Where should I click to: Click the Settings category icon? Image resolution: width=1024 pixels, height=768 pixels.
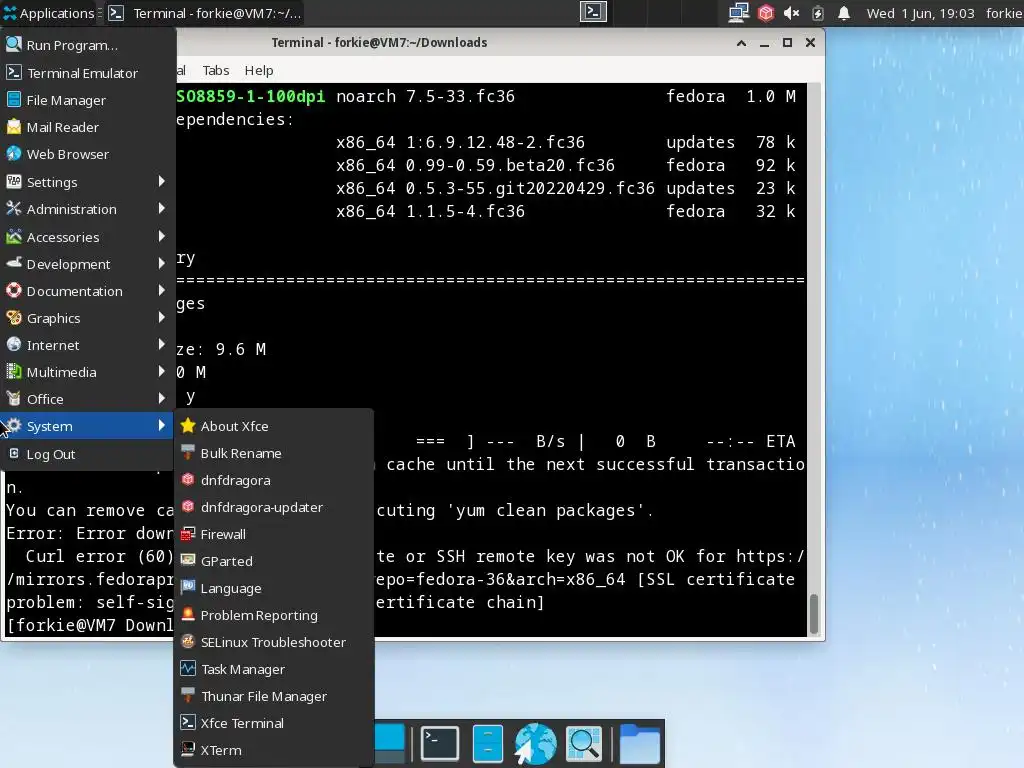[x=14, y=182]
